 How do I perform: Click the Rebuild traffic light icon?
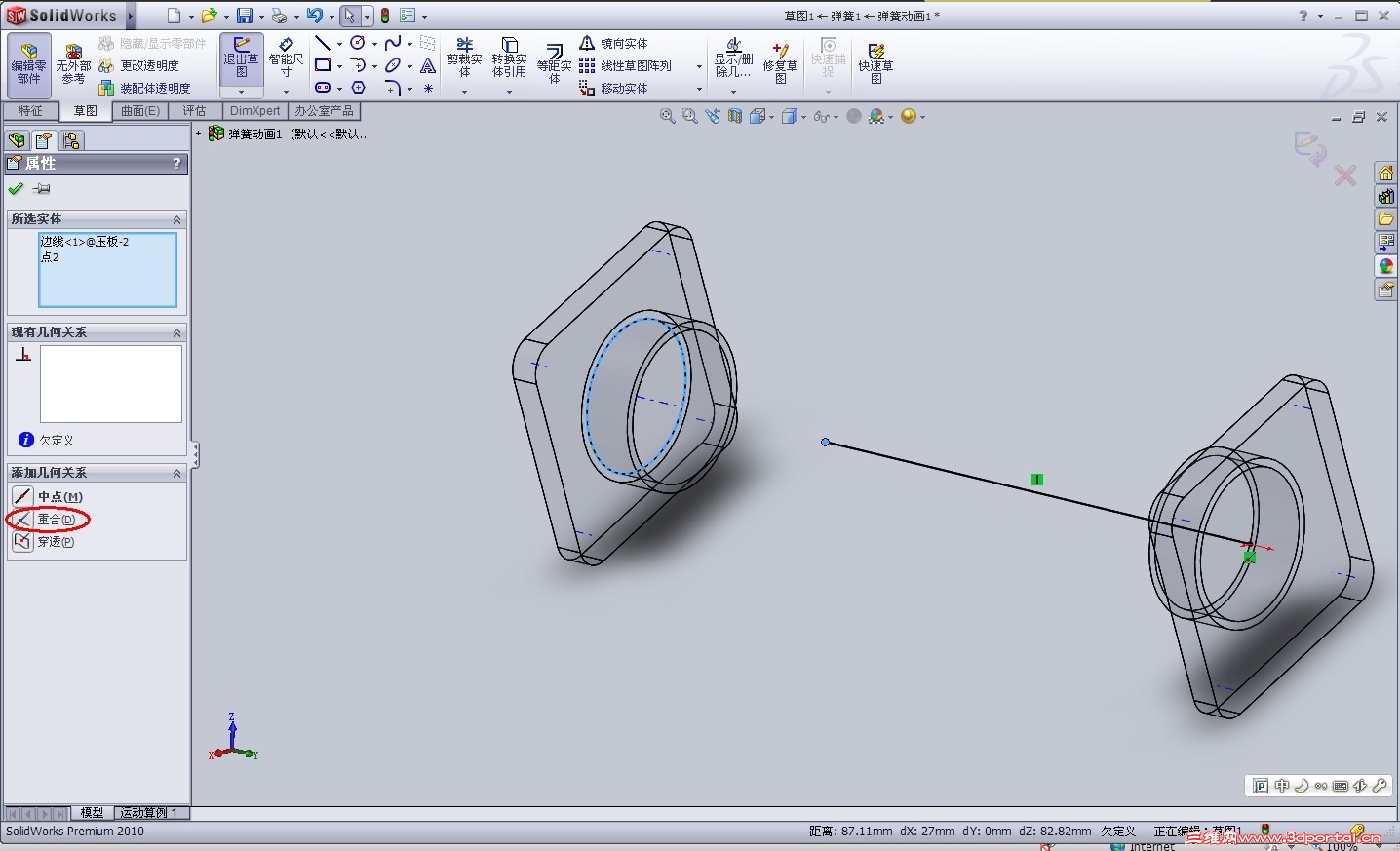pos(385,16)
